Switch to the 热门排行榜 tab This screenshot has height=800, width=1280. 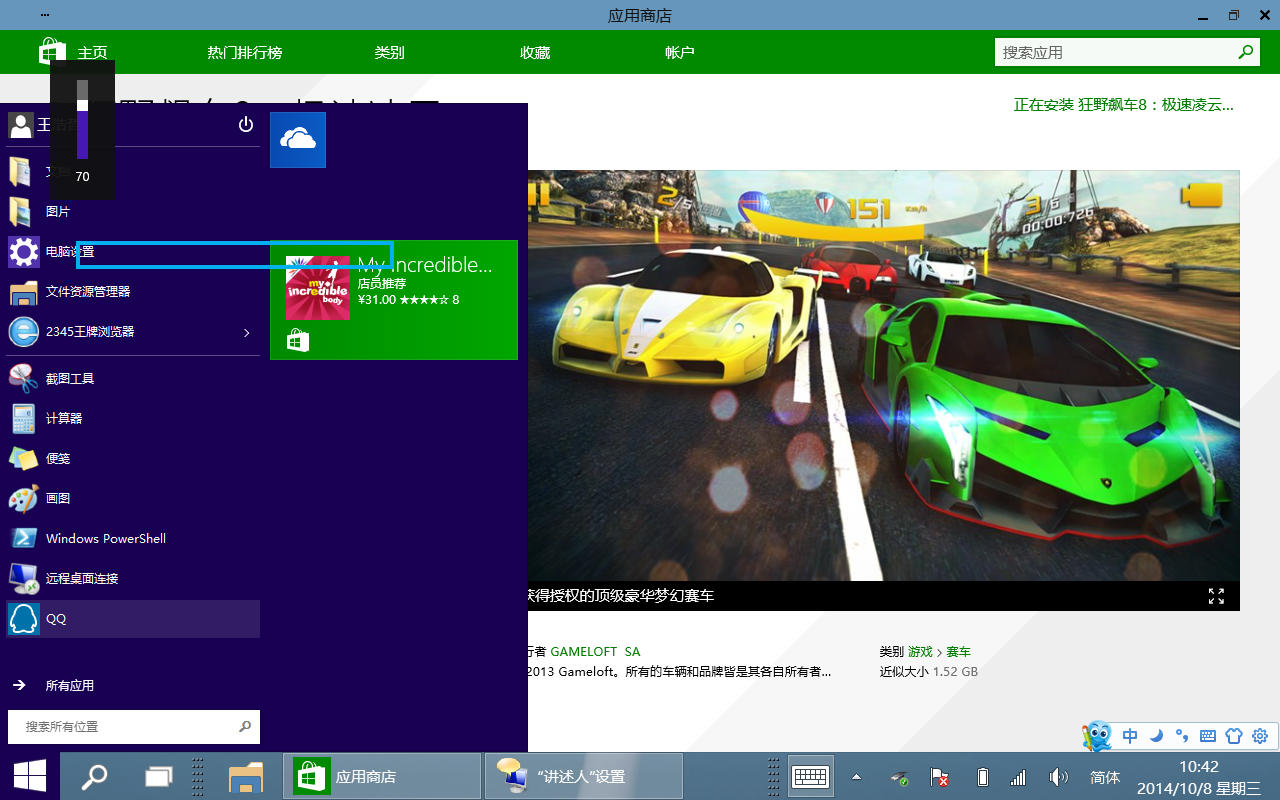click(245, 53)
